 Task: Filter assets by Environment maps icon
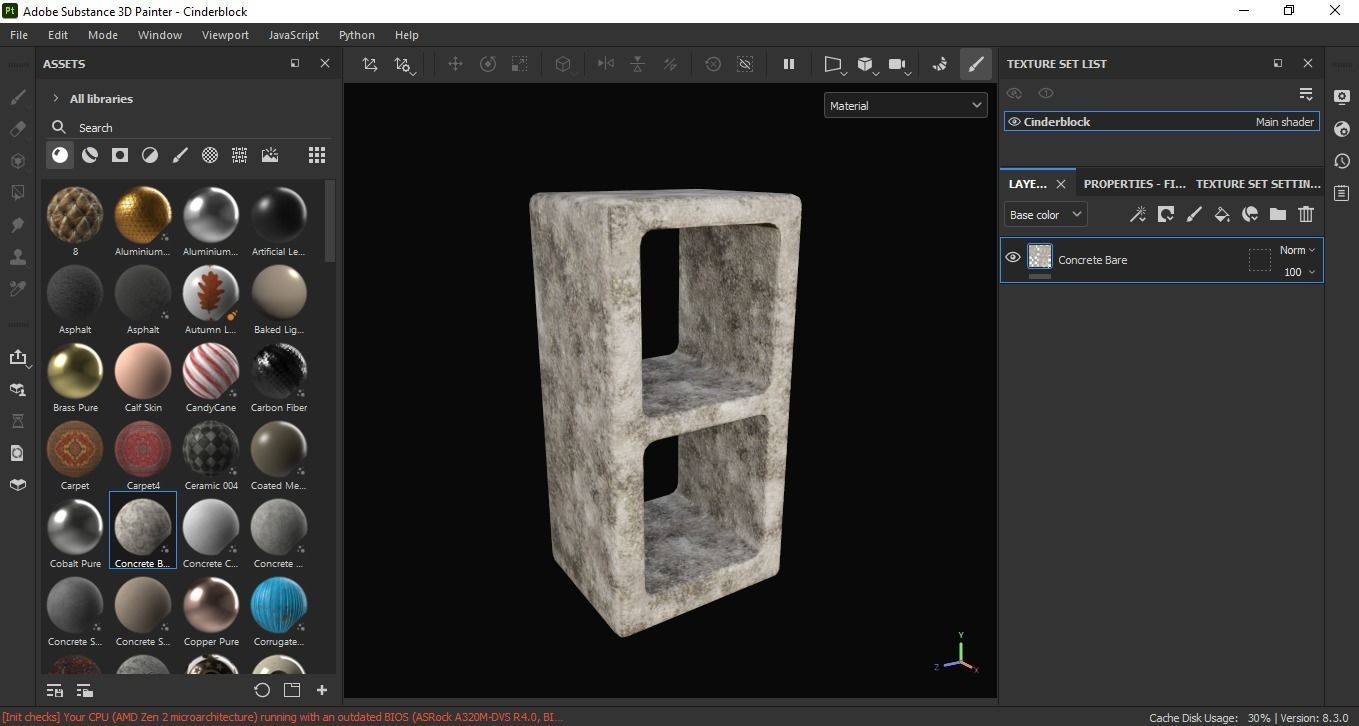[x=270, y=155]
